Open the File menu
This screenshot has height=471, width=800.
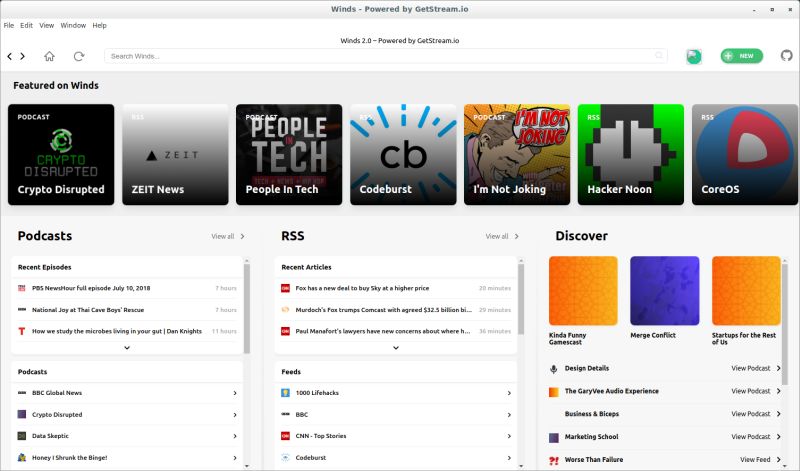(9, 25)
